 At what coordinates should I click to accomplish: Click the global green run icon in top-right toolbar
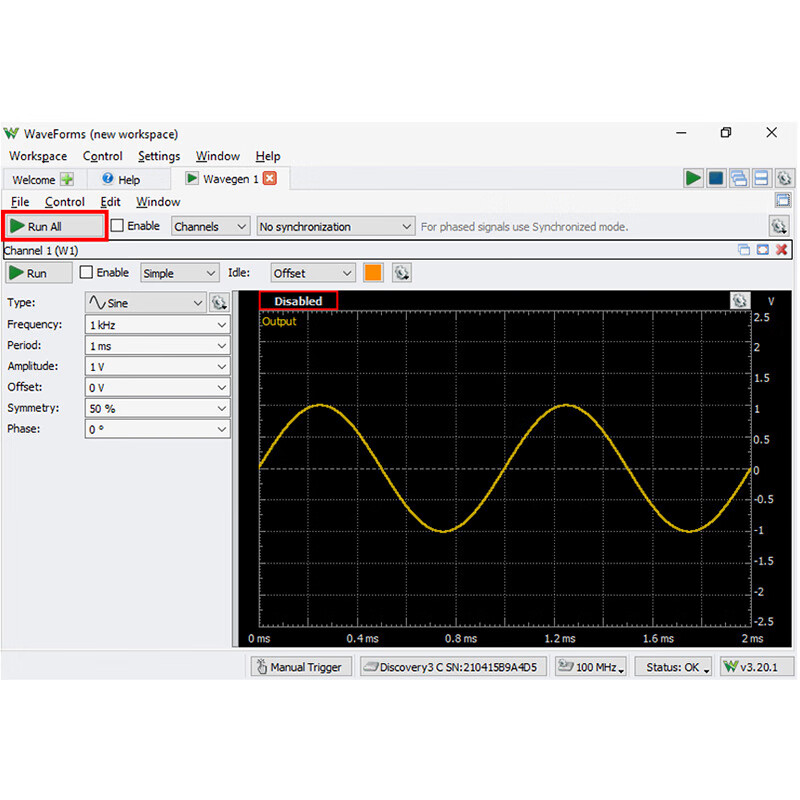pos(693,178)
